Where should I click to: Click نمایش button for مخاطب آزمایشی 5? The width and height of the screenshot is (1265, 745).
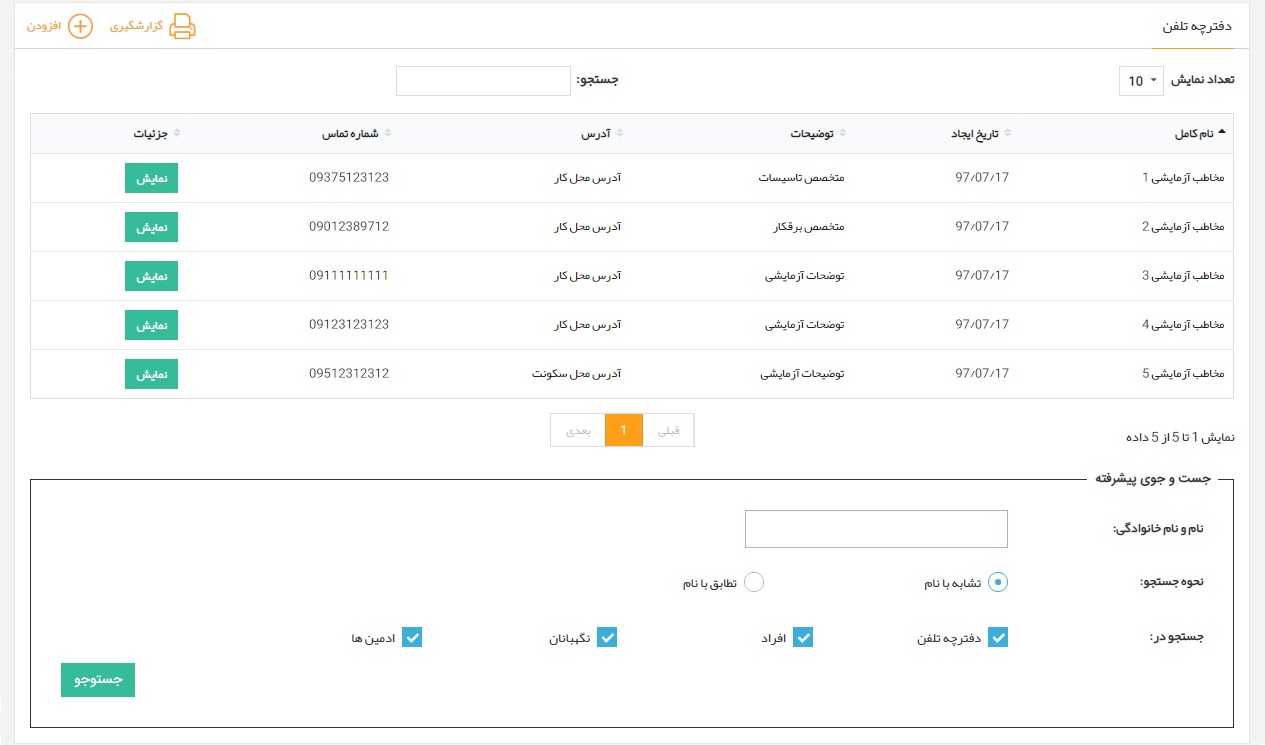coord(151,374)
